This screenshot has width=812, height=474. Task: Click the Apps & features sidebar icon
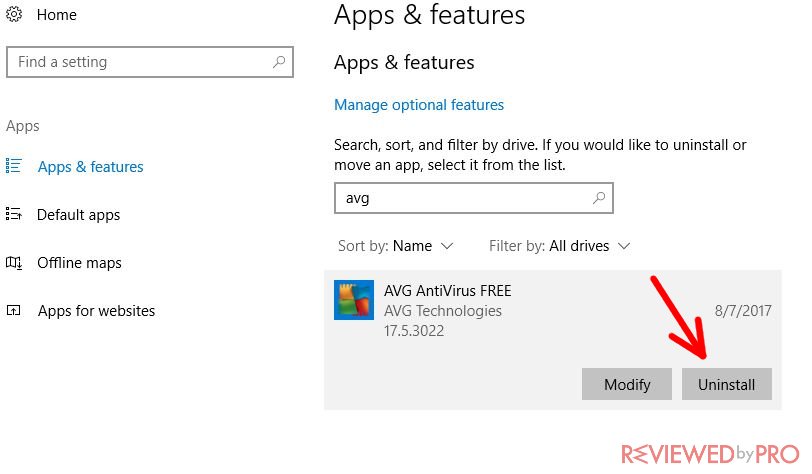click(x=13, y=166)
